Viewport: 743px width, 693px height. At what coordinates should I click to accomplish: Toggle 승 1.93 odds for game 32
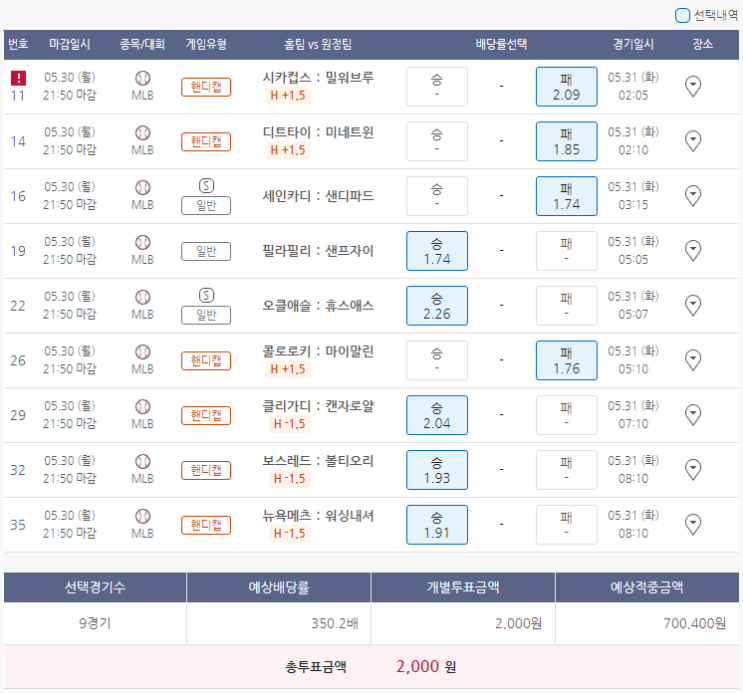[x=437, y=470]
